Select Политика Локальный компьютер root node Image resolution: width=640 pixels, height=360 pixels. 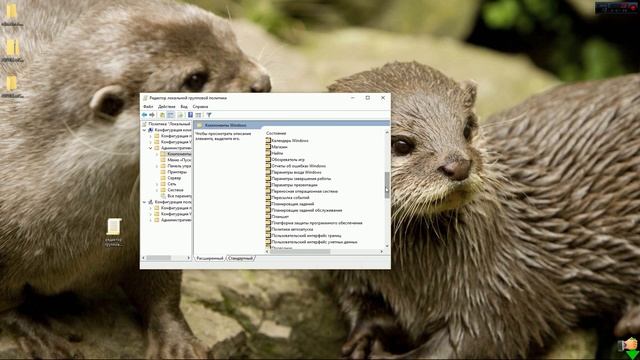[x=167, y=124]
